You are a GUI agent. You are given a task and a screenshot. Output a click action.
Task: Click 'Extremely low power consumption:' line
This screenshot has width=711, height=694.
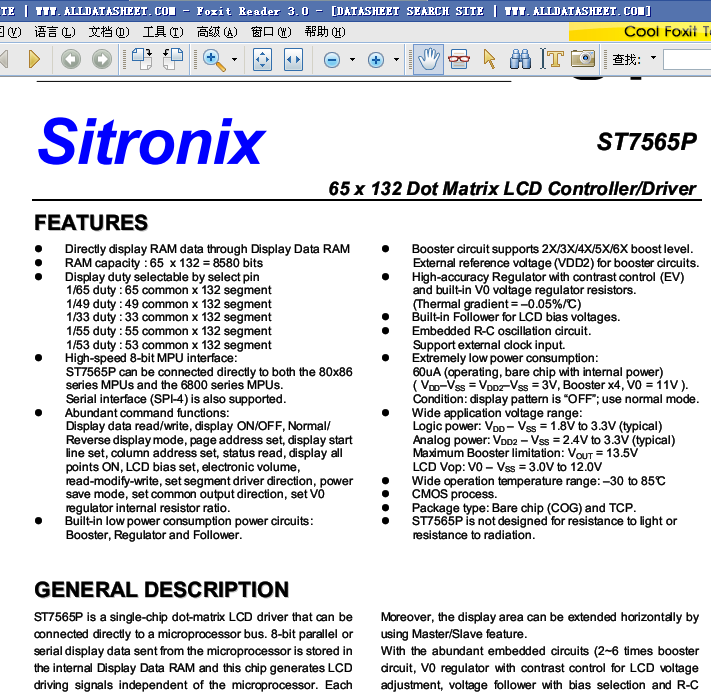coord(505,358)
